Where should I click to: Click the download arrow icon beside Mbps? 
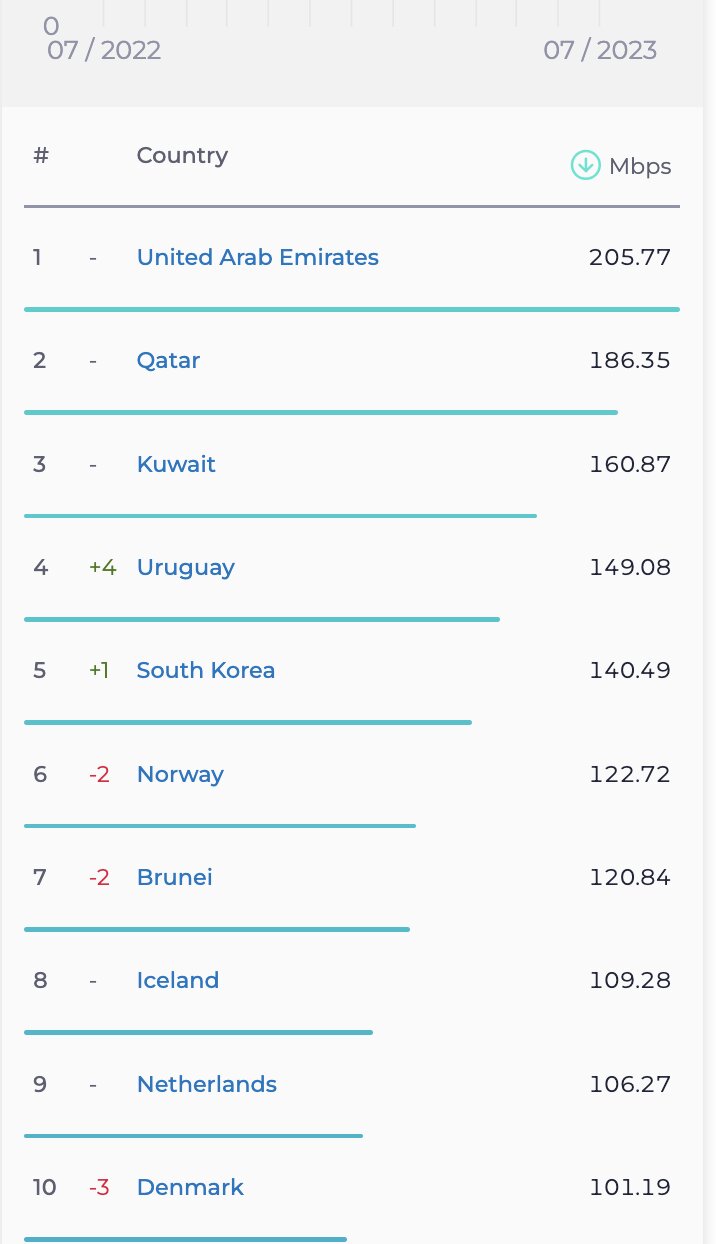tap(585, 165)
